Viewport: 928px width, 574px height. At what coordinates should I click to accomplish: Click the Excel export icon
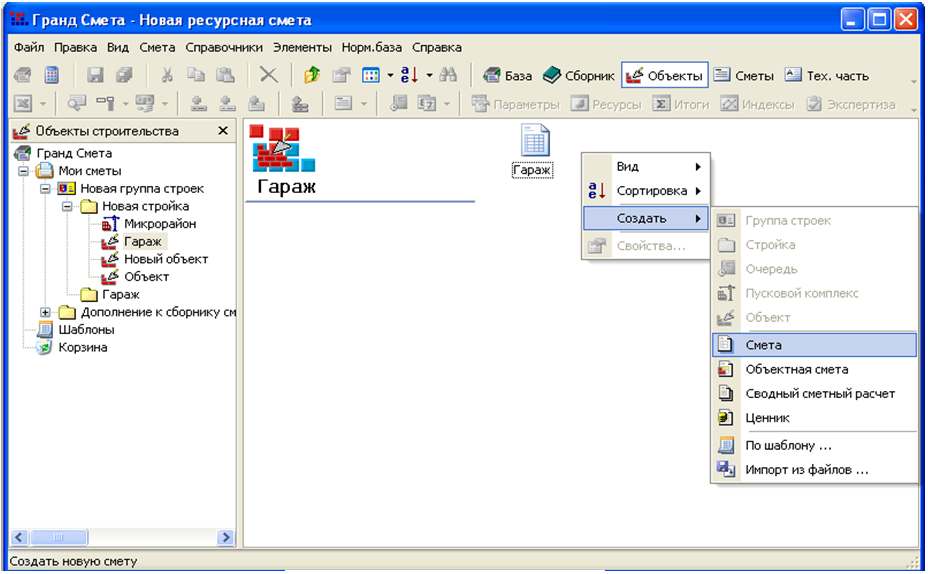click(22, 104)
